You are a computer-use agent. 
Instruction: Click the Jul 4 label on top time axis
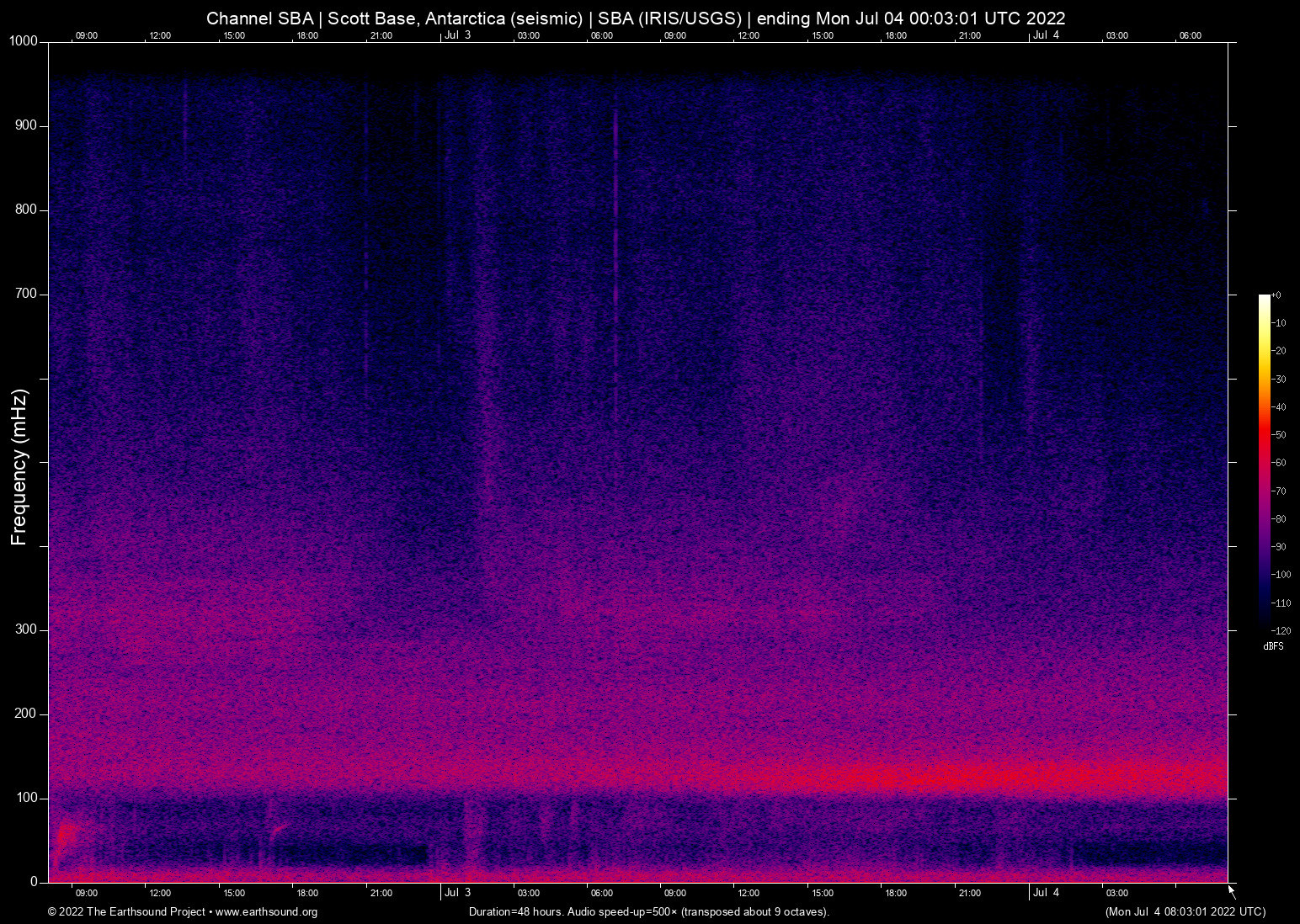click(1046, 35)
